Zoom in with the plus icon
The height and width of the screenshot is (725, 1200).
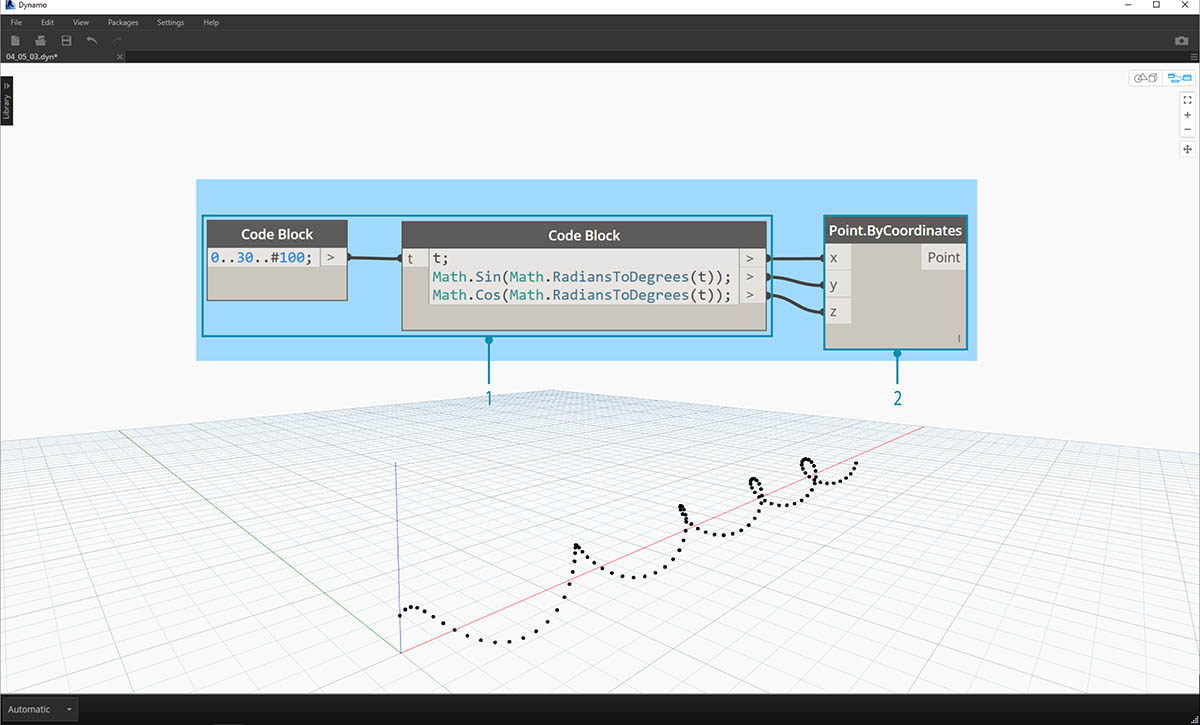1187,115
